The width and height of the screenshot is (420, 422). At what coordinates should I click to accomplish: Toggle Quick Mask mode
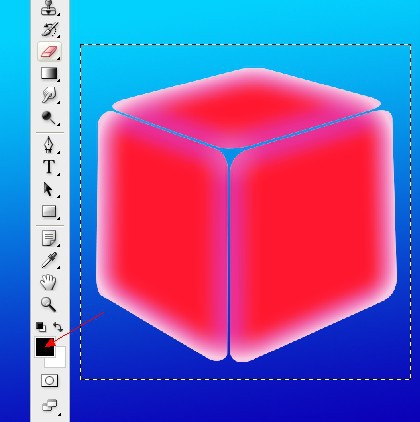49,380
